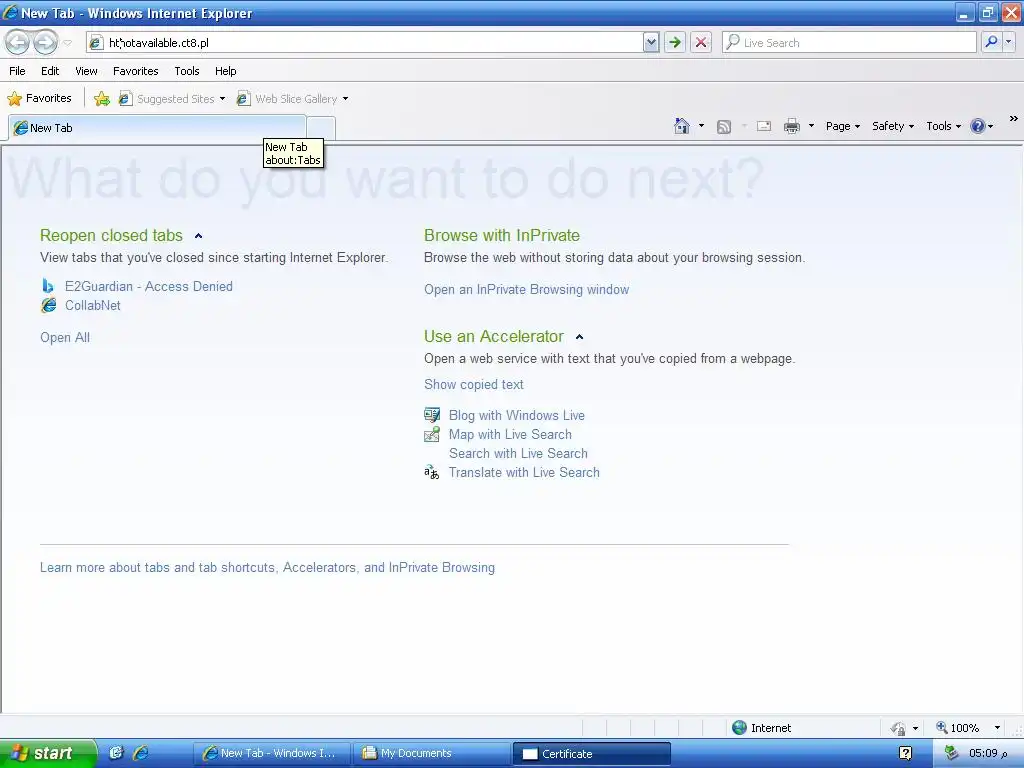Viewport: 1024px width, 768px height.
Task: Click in the Live Search box
Action: click(x=849, y=42)
